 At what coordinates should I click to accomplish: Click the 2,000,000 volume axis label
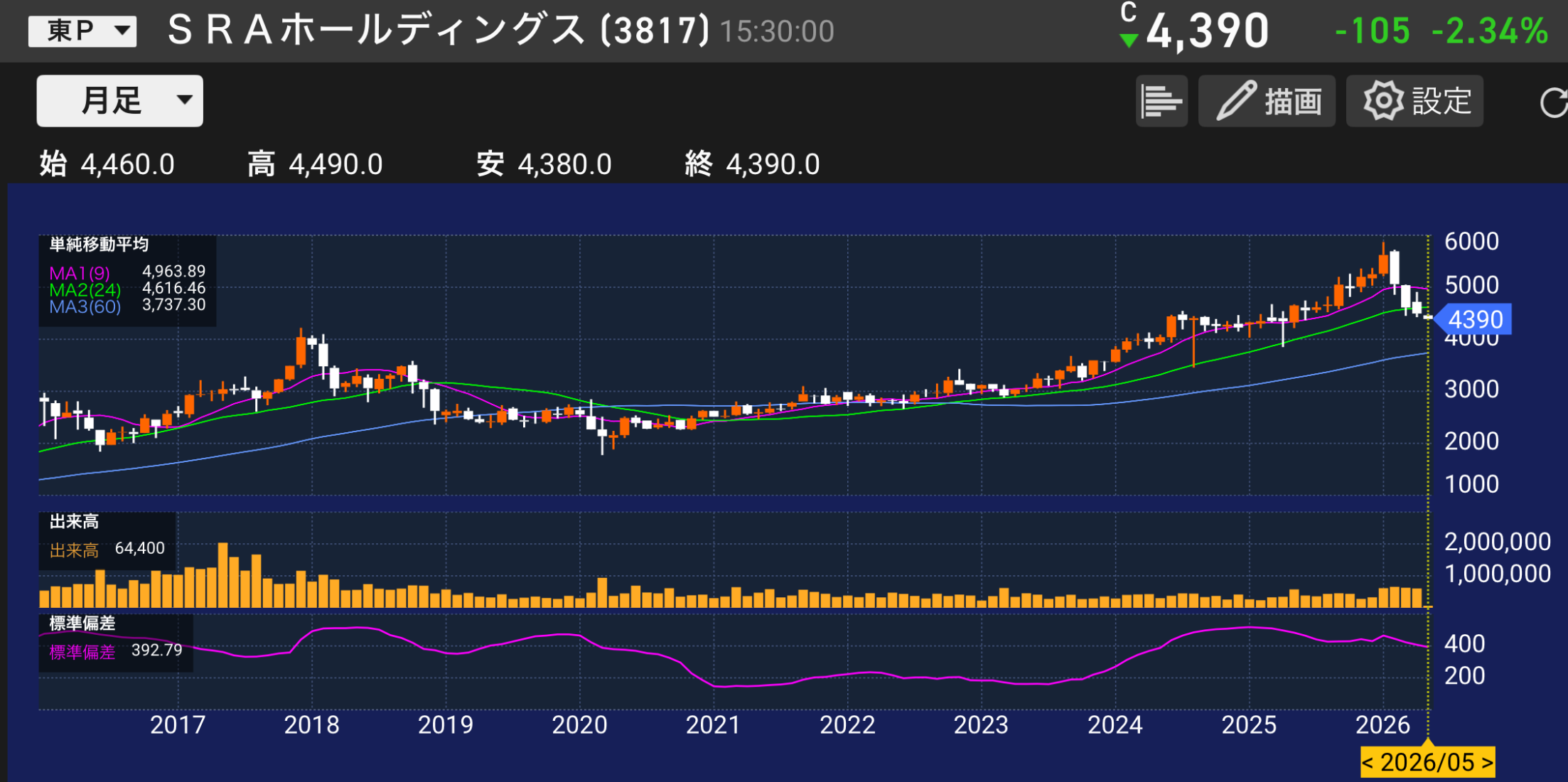pyautogui.click(x=1497, y=542)
